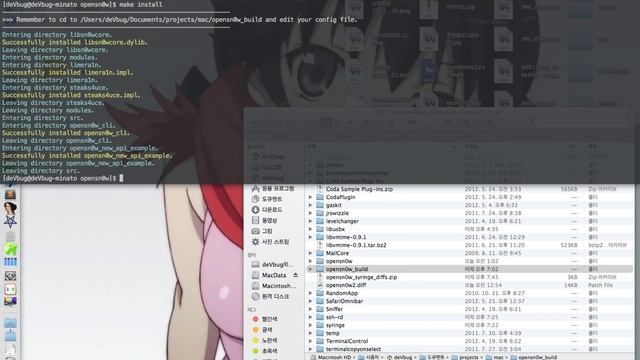Image resolution: width=640 pixels, height=360 pixels.
Task: Click the Sniffer folder icon
Action: coord(320,309)
